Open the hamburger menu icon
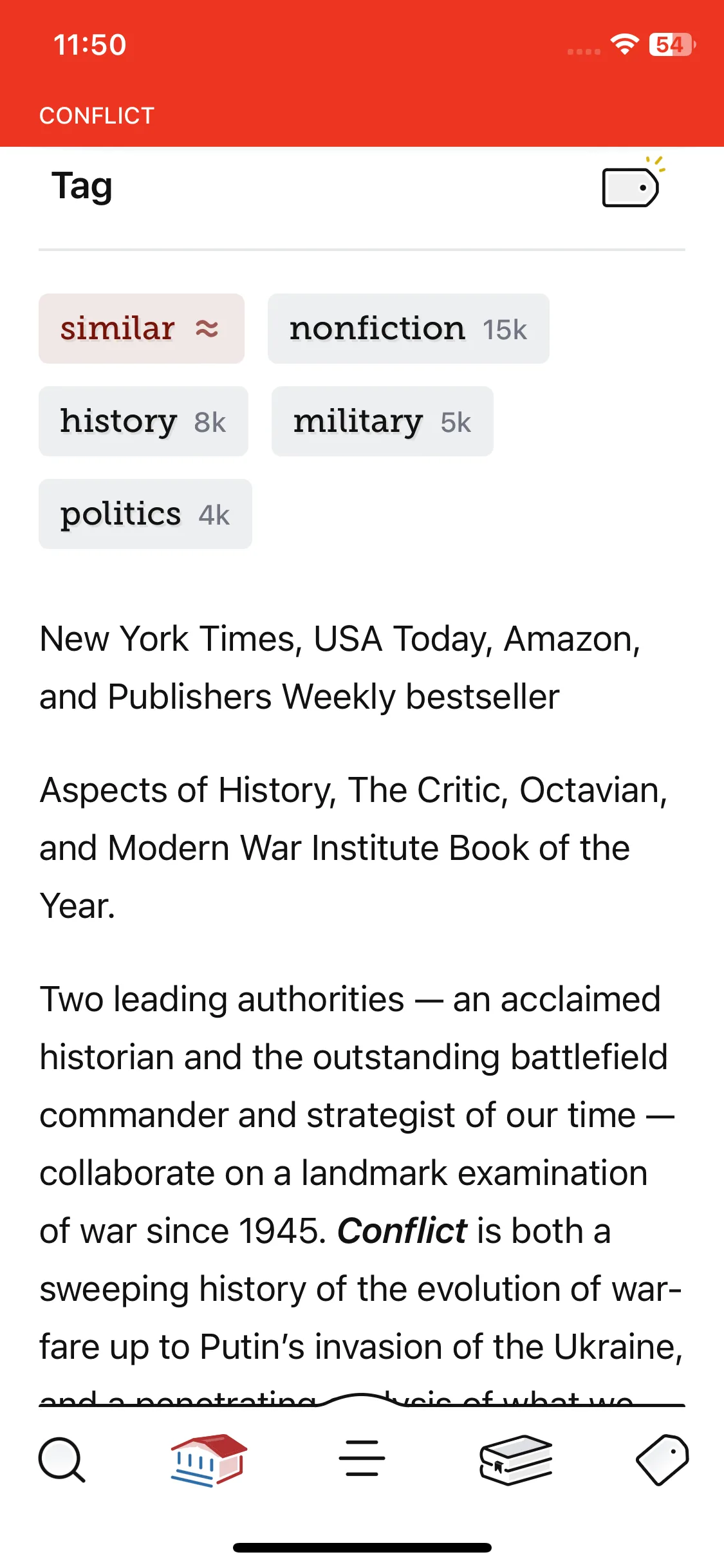The width and height of the screenshot is (724, 1568). (362, 1459)
